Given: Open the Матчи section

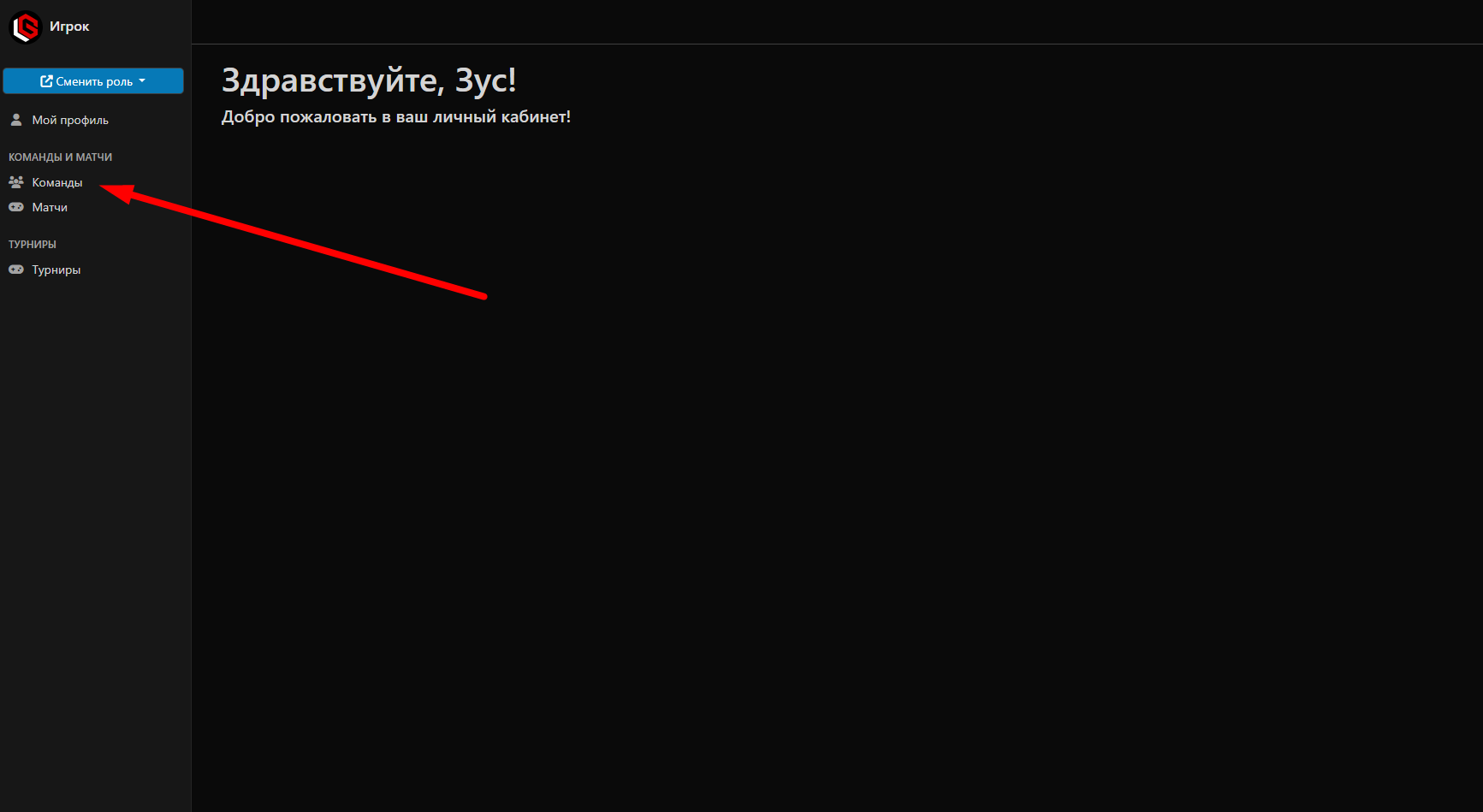Looking at the screenshot, I should click(50, 207).
